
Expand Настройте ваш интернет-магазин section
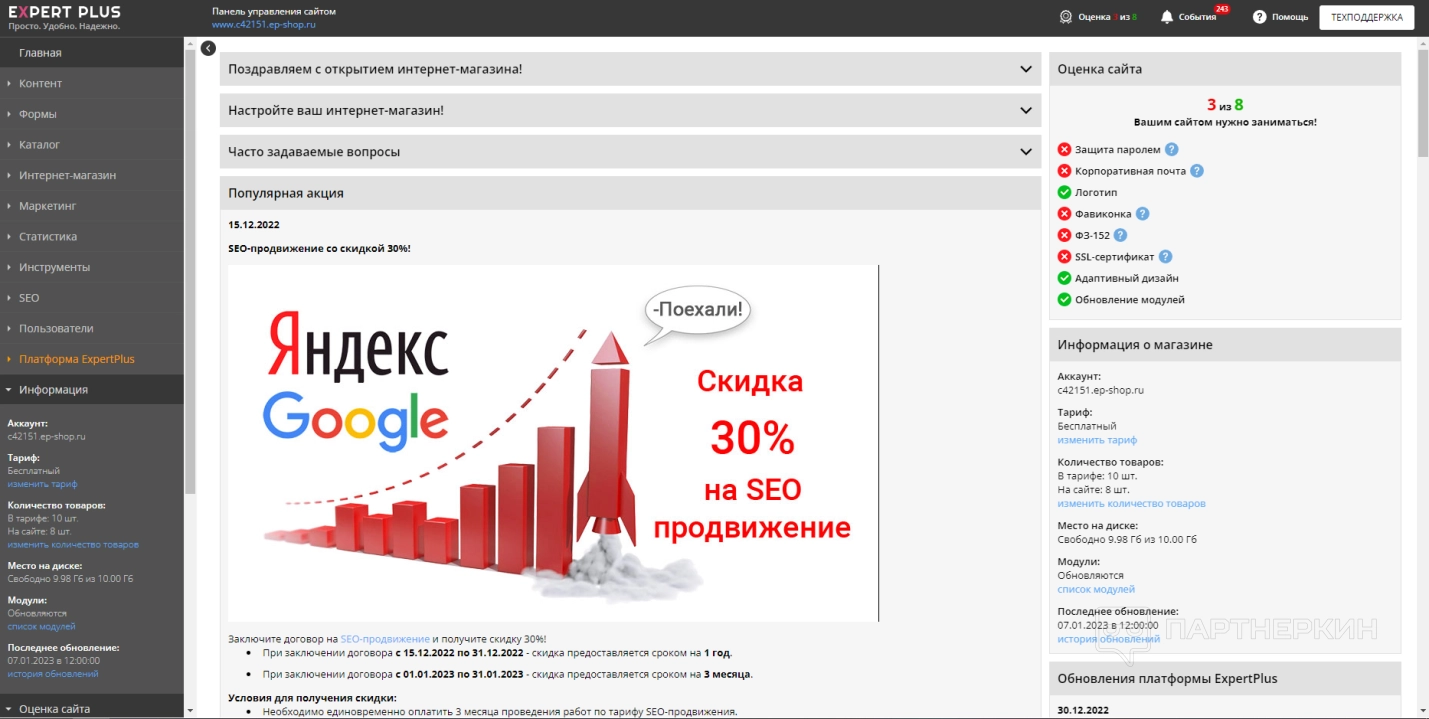(630, 110)
